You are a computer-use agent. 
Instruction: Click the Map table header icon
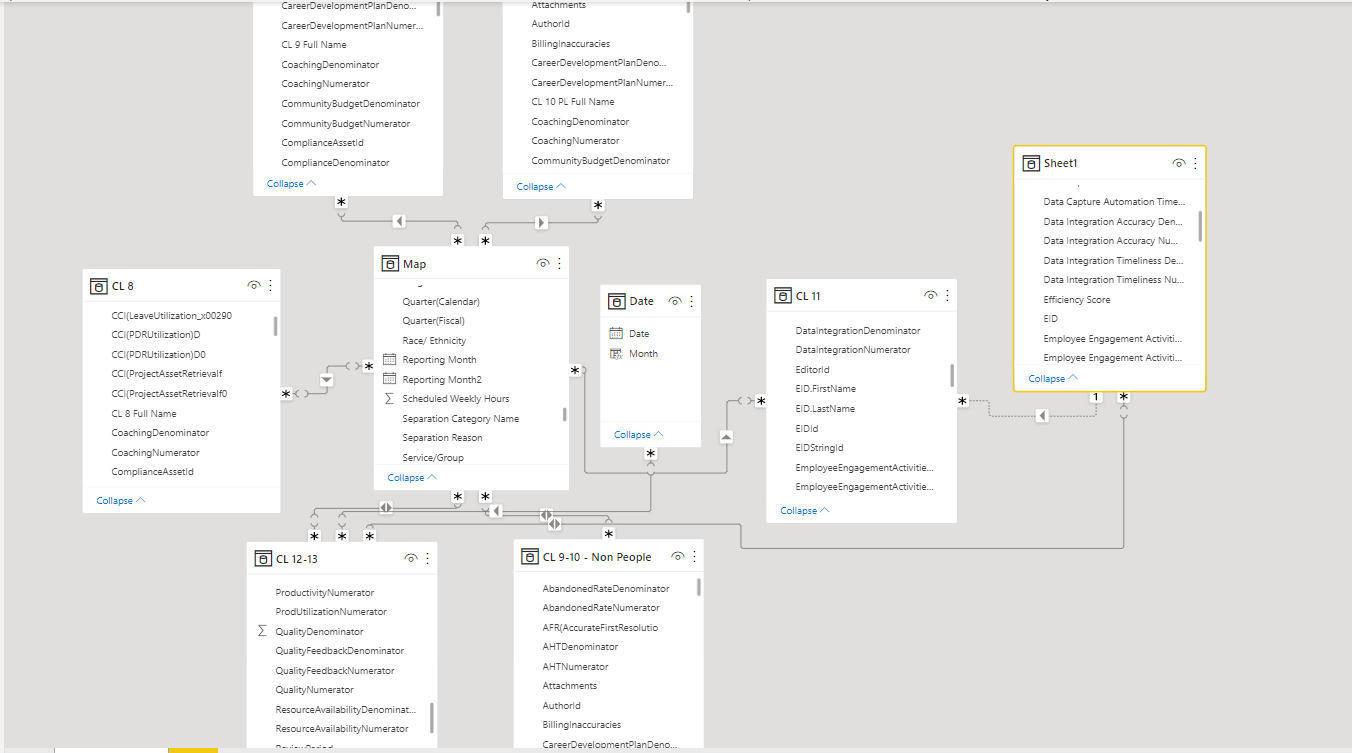(x=390, y=264)
